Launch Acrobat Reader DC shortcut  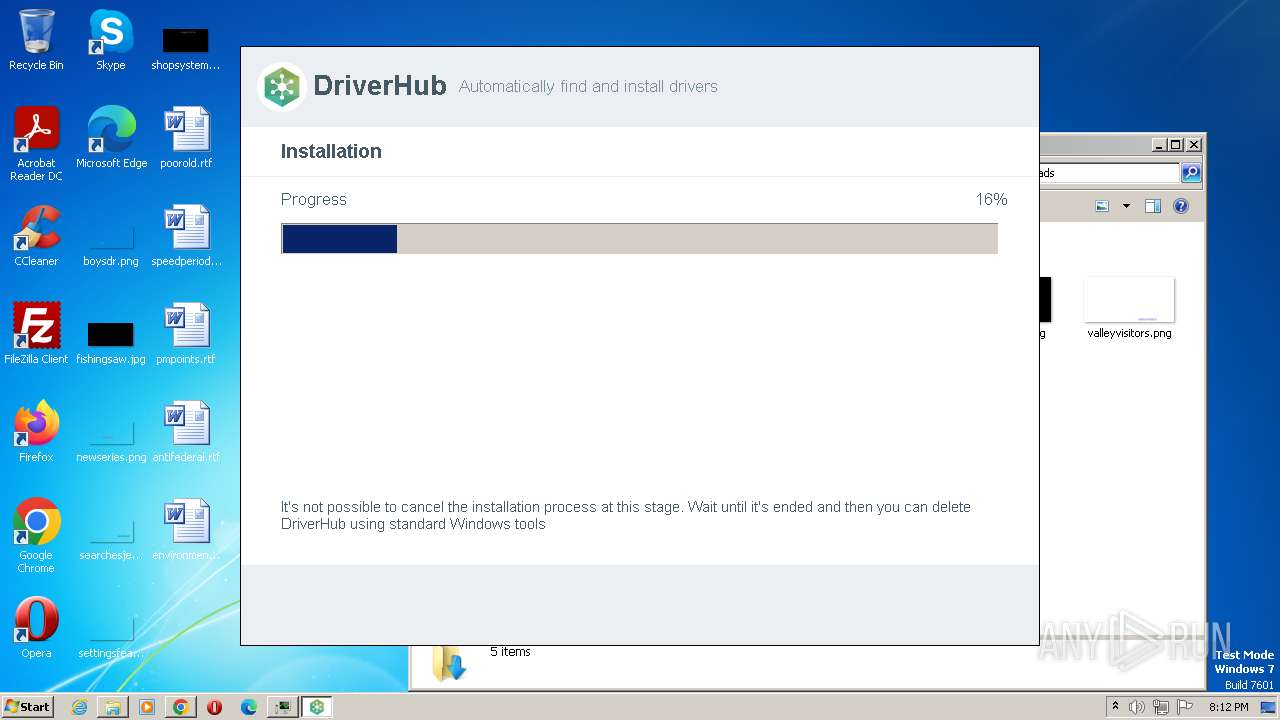tap(36, 144)
